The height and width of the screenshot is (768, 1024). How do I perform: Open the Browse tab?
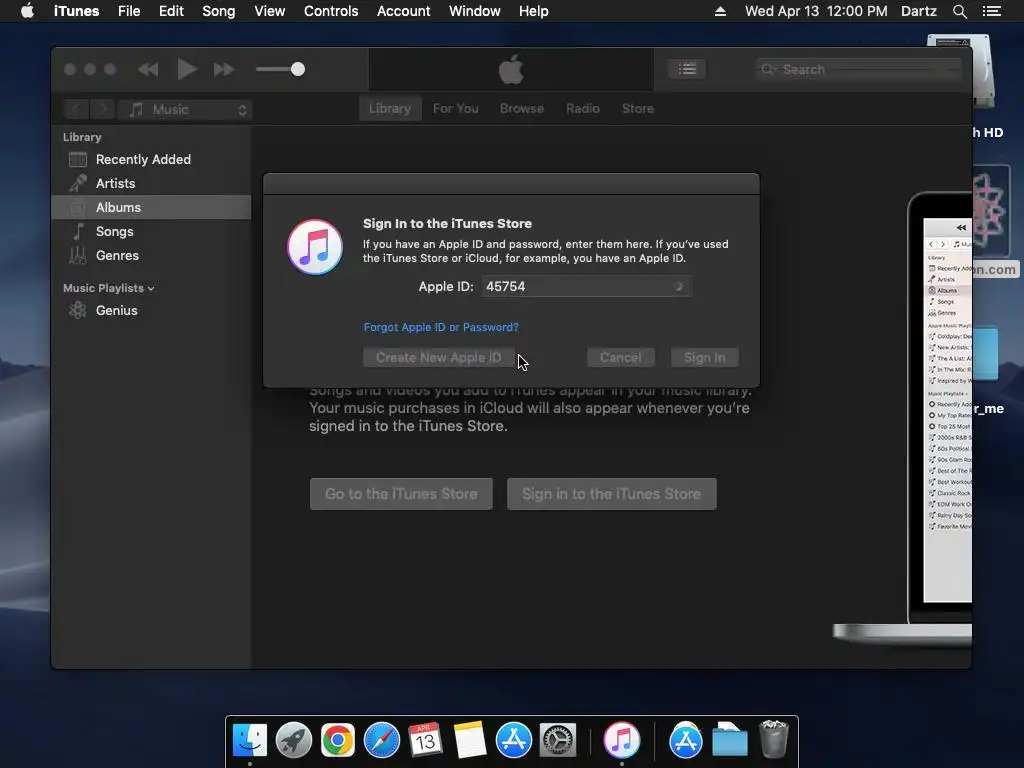pos(522,108)
